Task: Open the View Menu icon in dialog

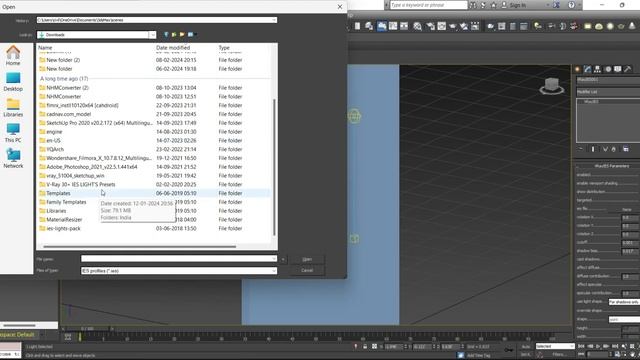Action: coord(191,35)
